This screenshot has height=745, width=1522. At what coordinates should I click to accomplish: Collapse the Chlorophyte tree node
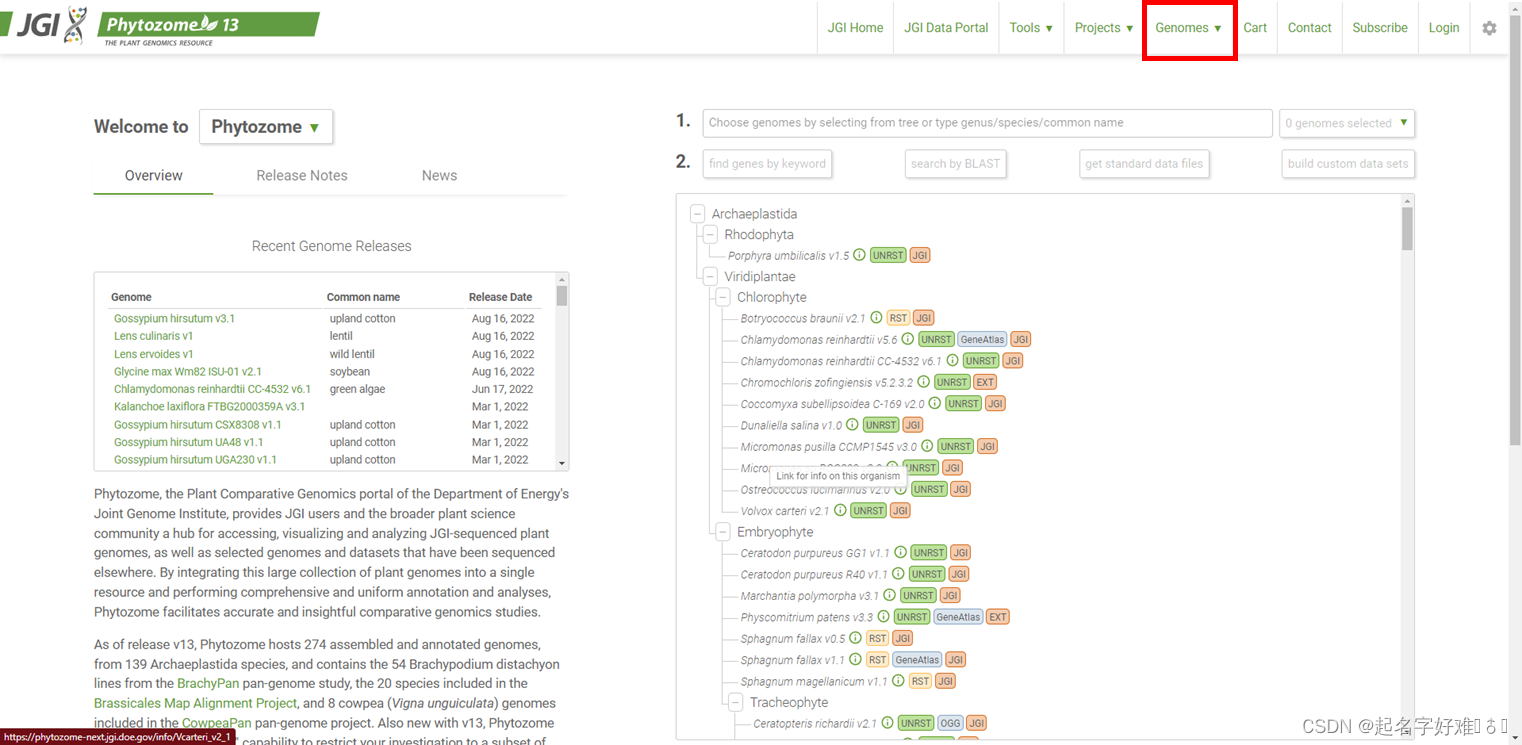723,298
